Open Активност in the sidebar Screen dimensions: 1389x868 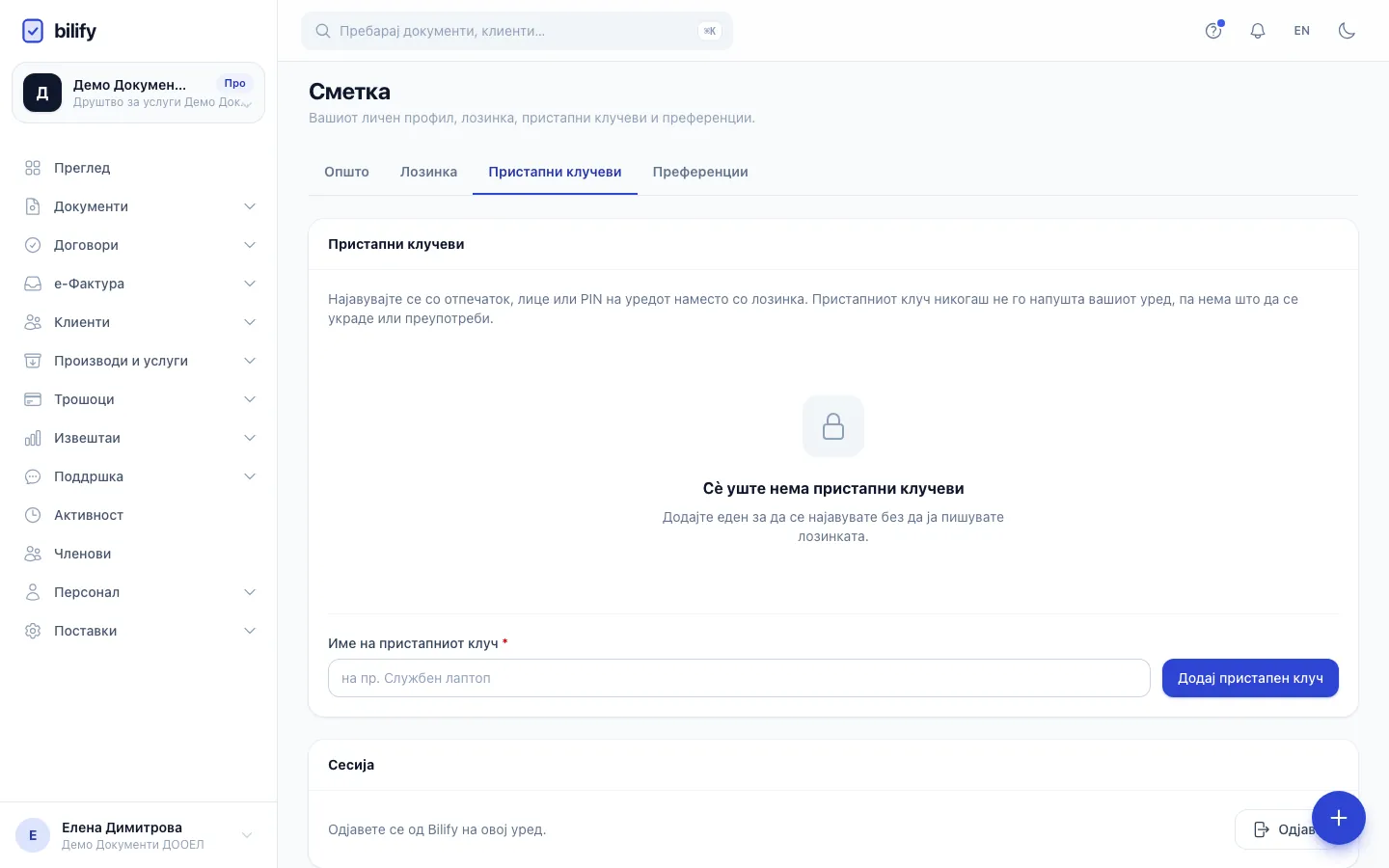tap(138, 515)
